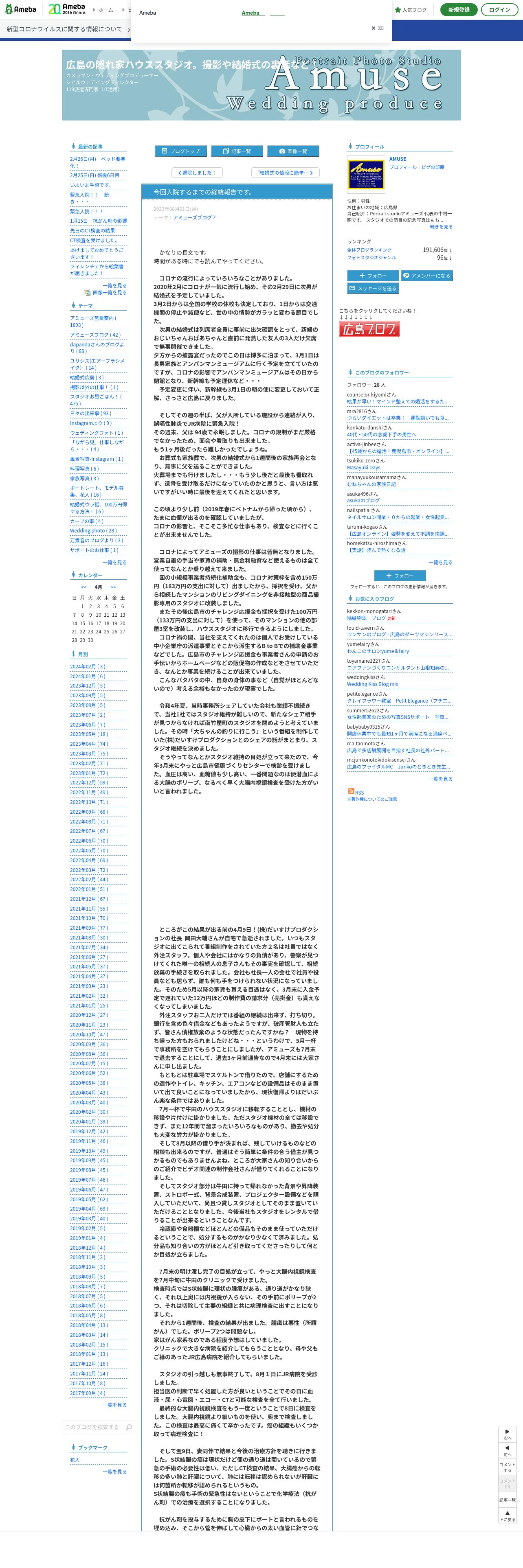Open the 画像一覧 tab
Screen dimensions: 523x1568
tap(293, 151)
